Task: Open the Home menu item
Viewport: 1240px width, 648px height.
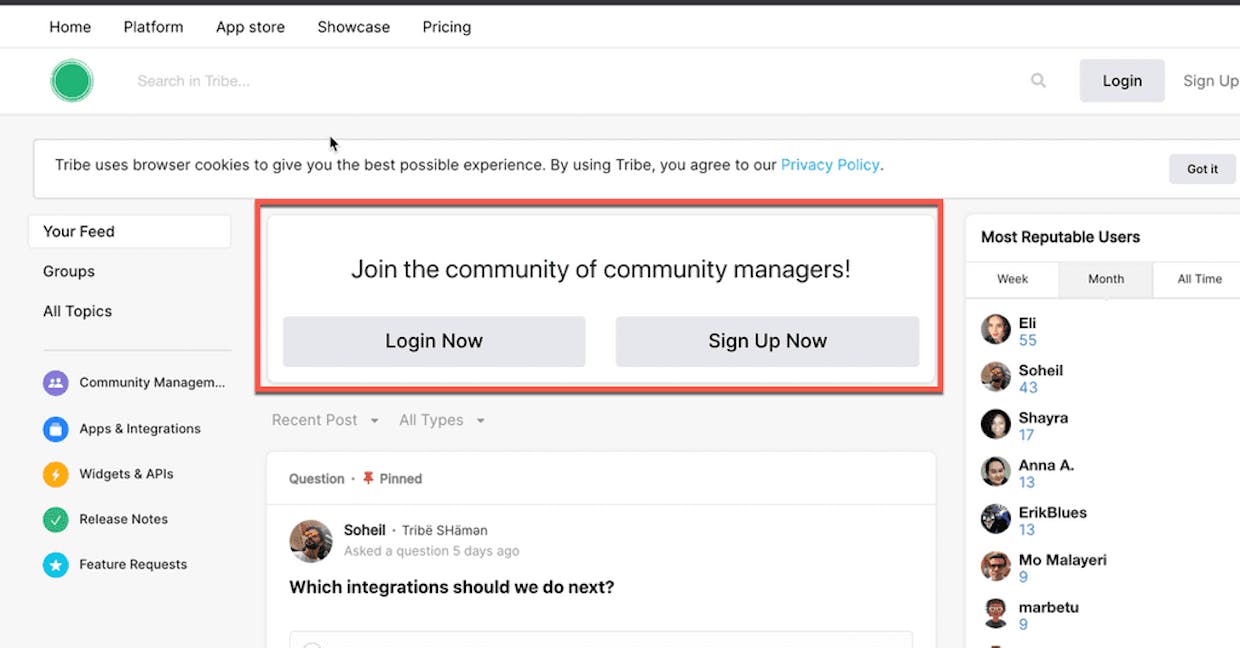Action: pyautogui.click(x=70, y=27)
